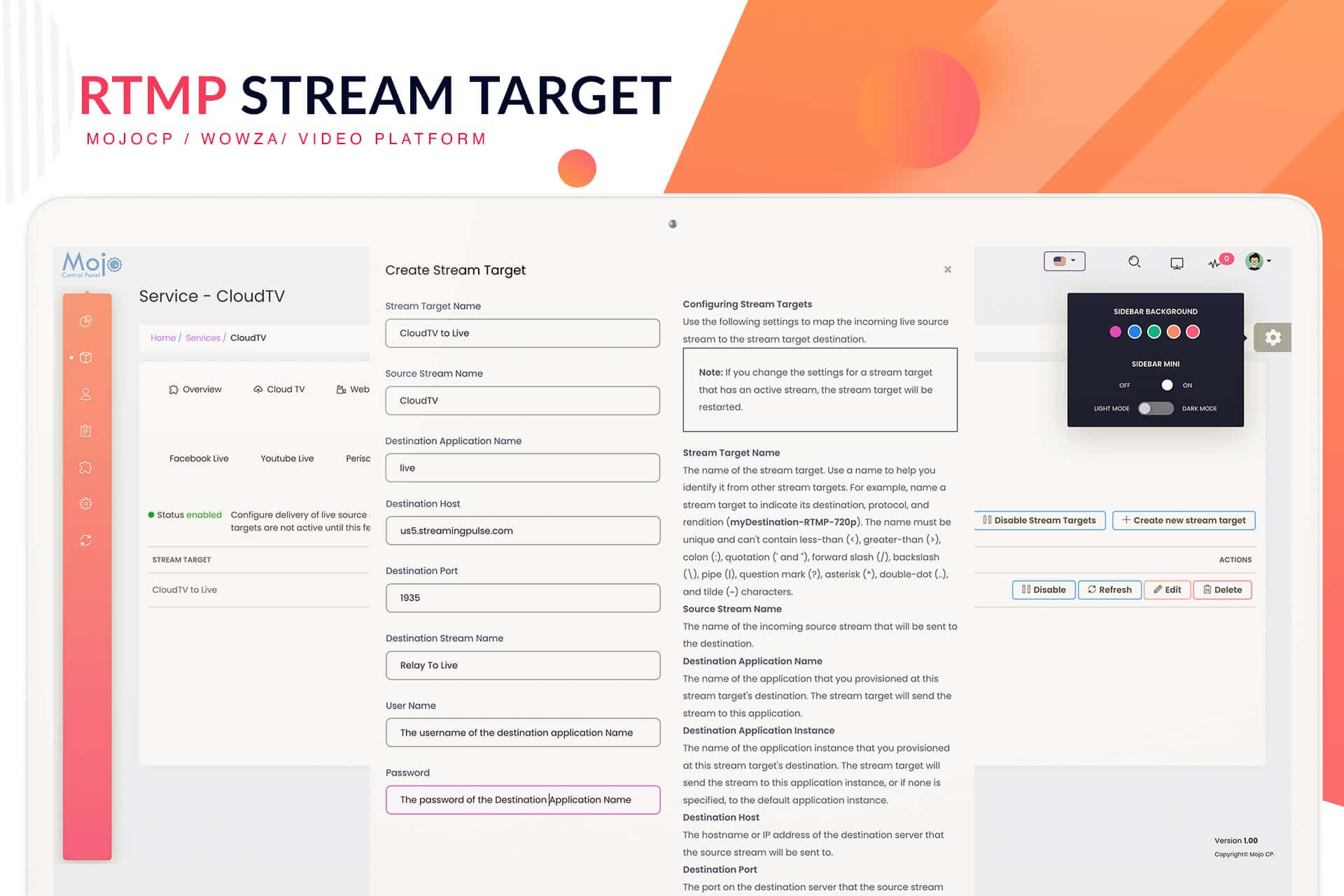Click the STREAM TARGET column header
The height and width of the screenshot is (896, 1344).
pos(181,559)
